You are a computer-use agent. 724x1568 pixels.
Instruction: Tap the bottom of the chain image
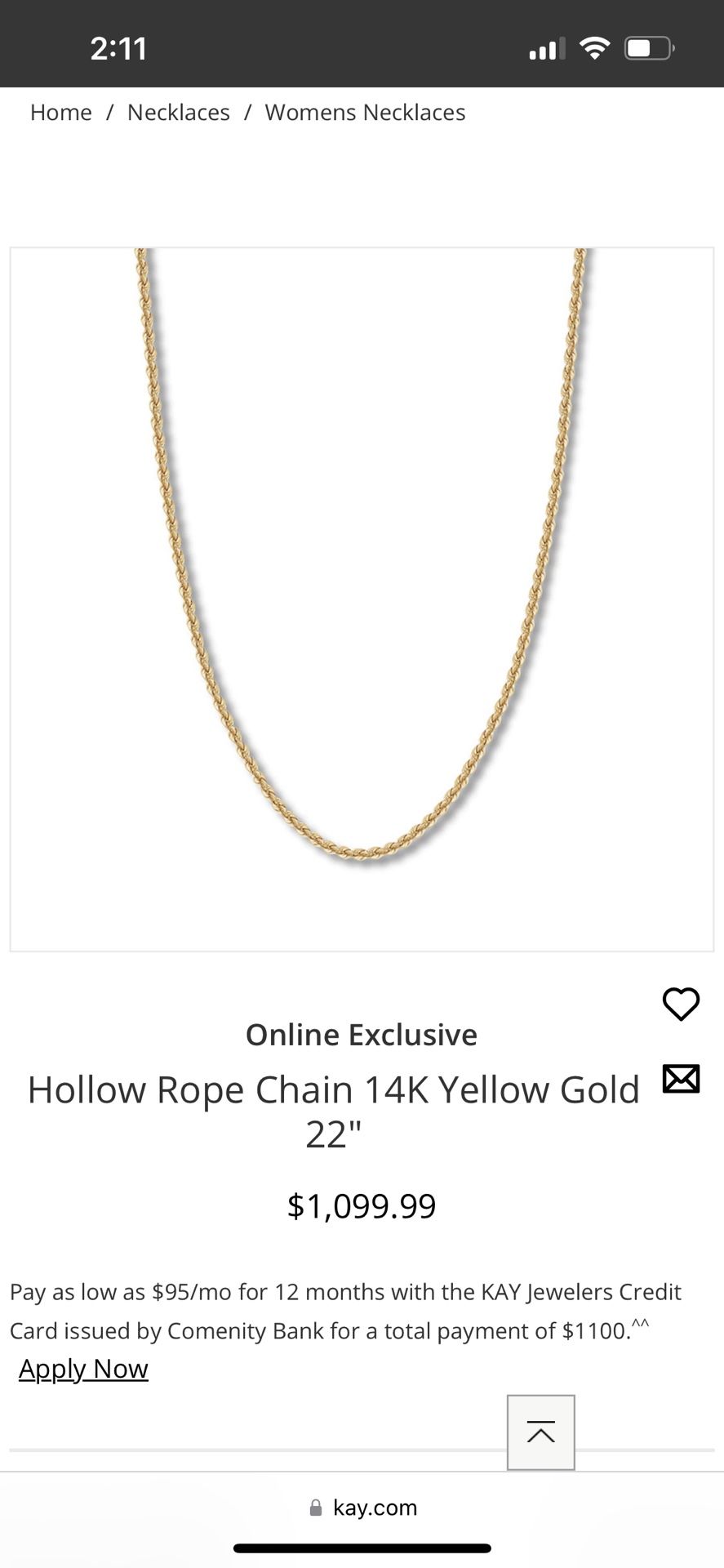tap(363, 853)
